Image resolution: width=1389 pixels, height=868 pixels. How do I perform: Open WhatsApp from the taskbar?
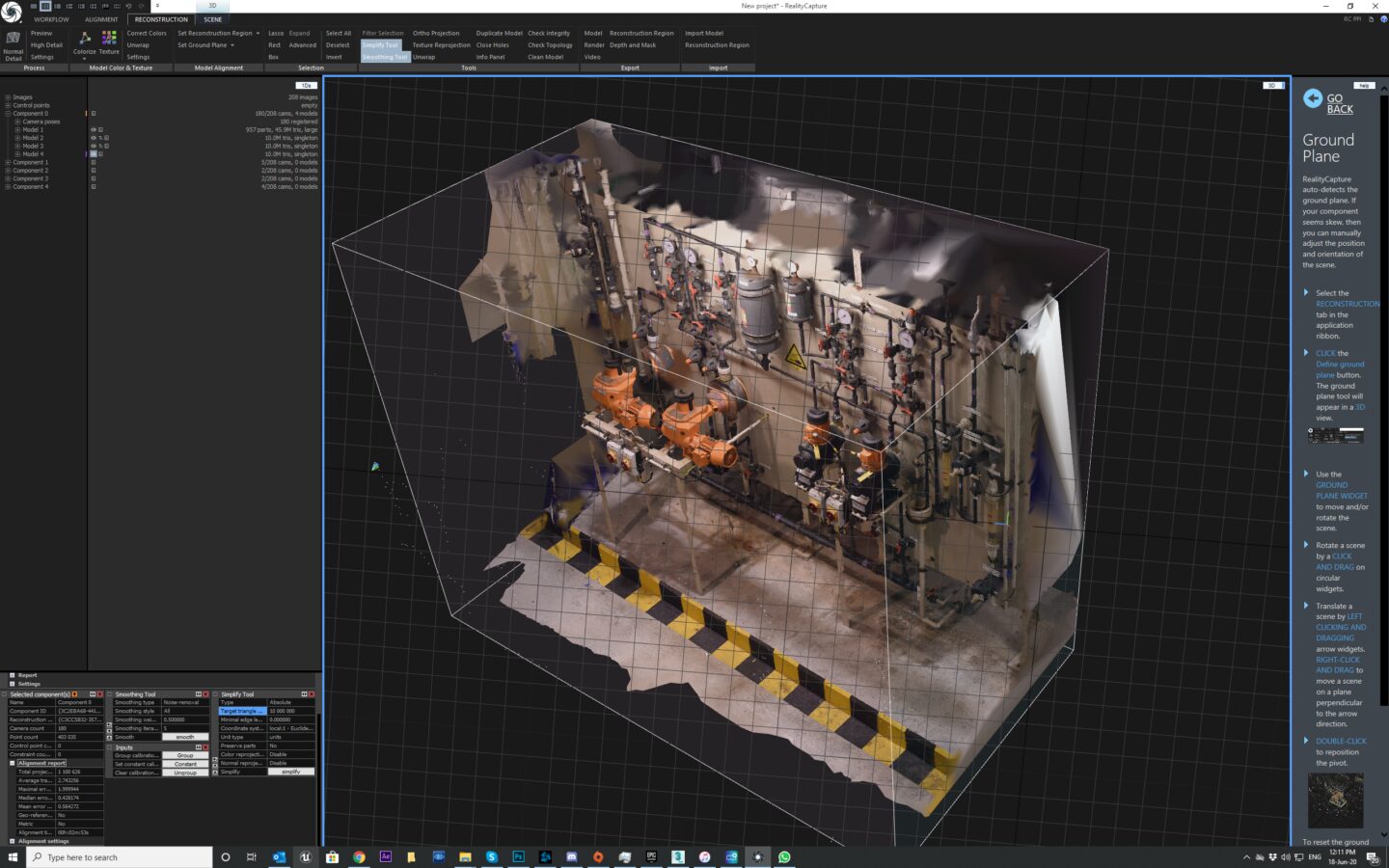point(784,856)
